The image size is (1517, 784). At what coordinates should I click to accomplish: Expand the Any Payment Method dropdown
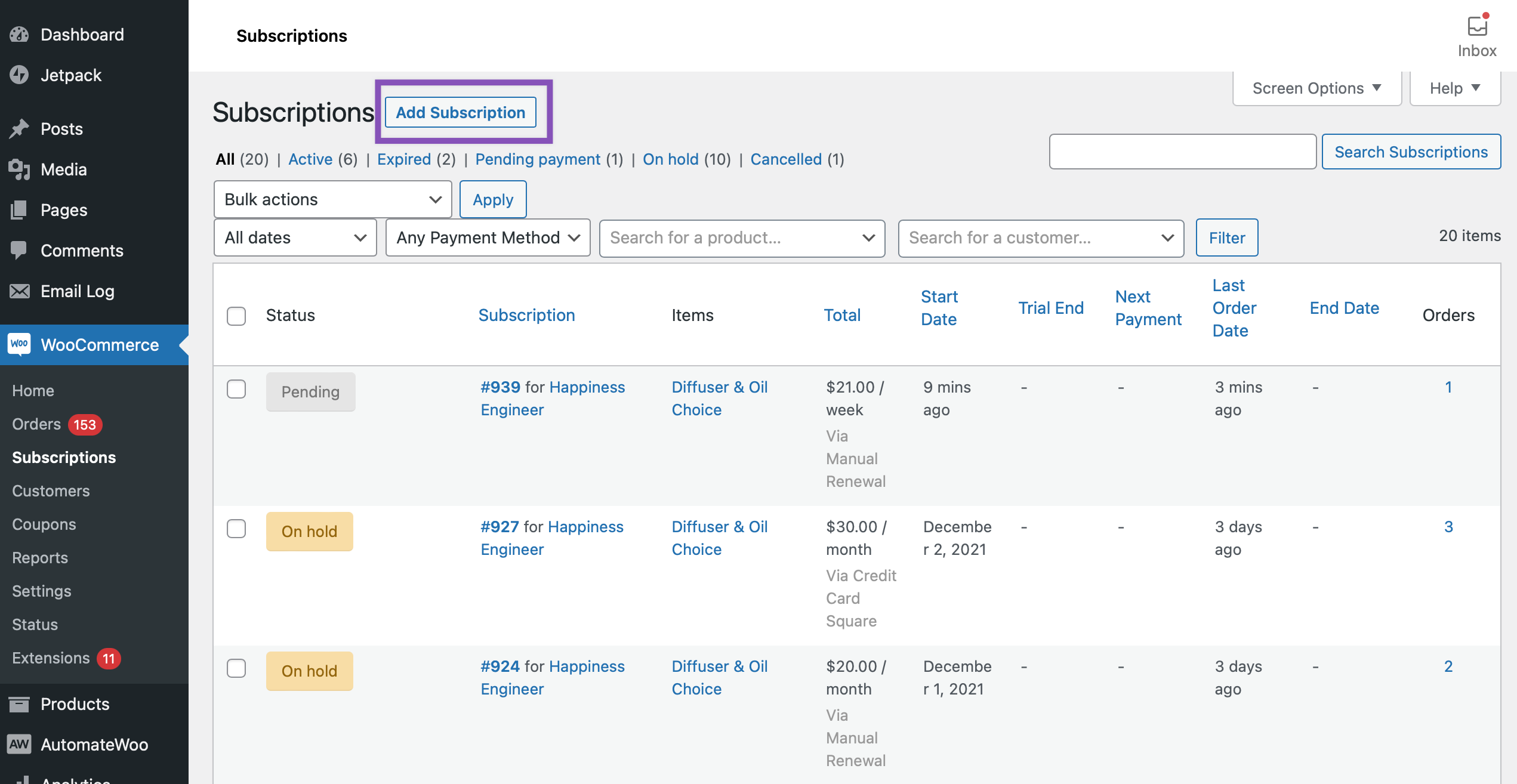[488, 237]
